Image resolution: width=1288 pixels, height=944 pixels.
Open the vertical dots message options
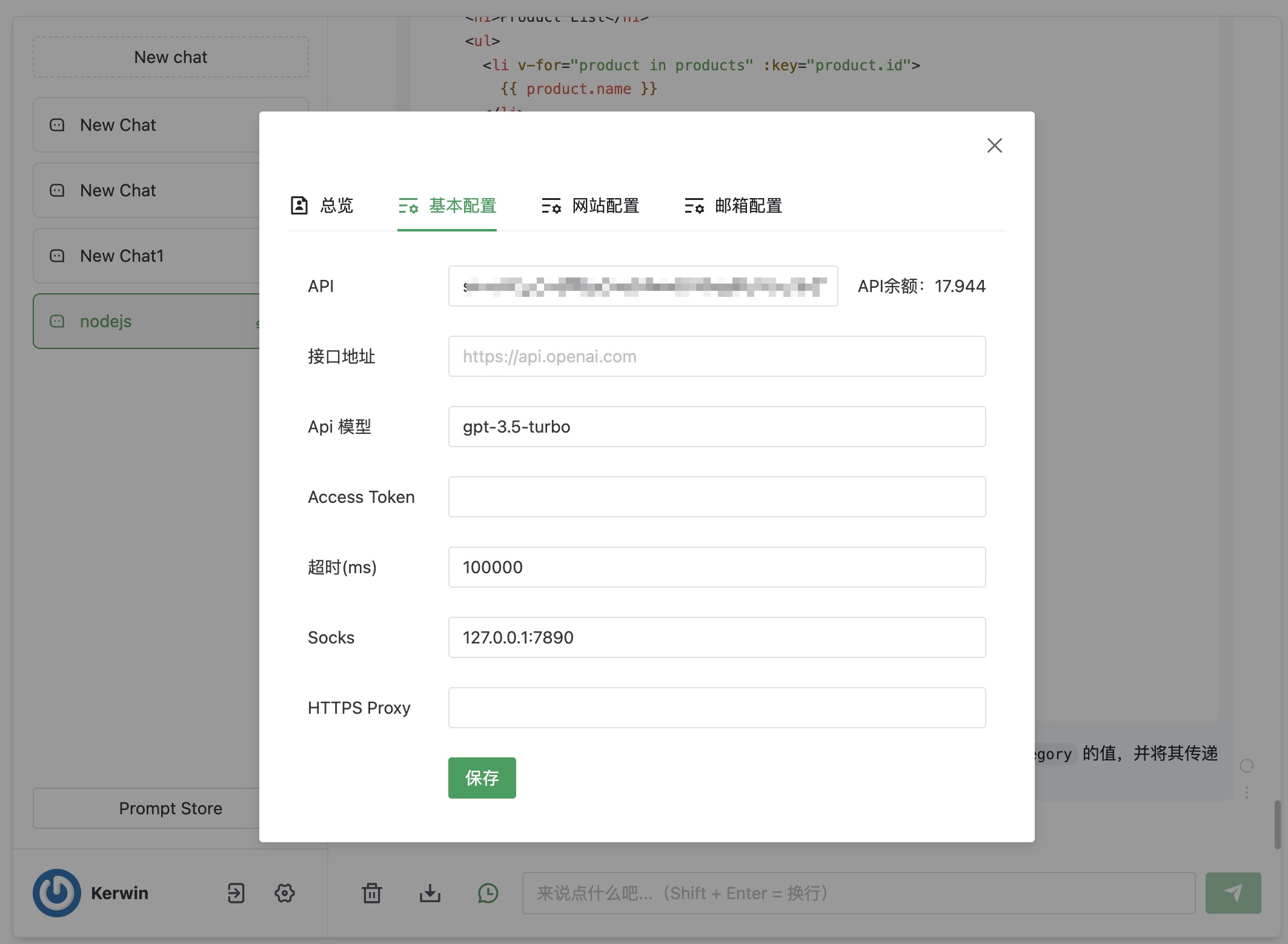1246,793
